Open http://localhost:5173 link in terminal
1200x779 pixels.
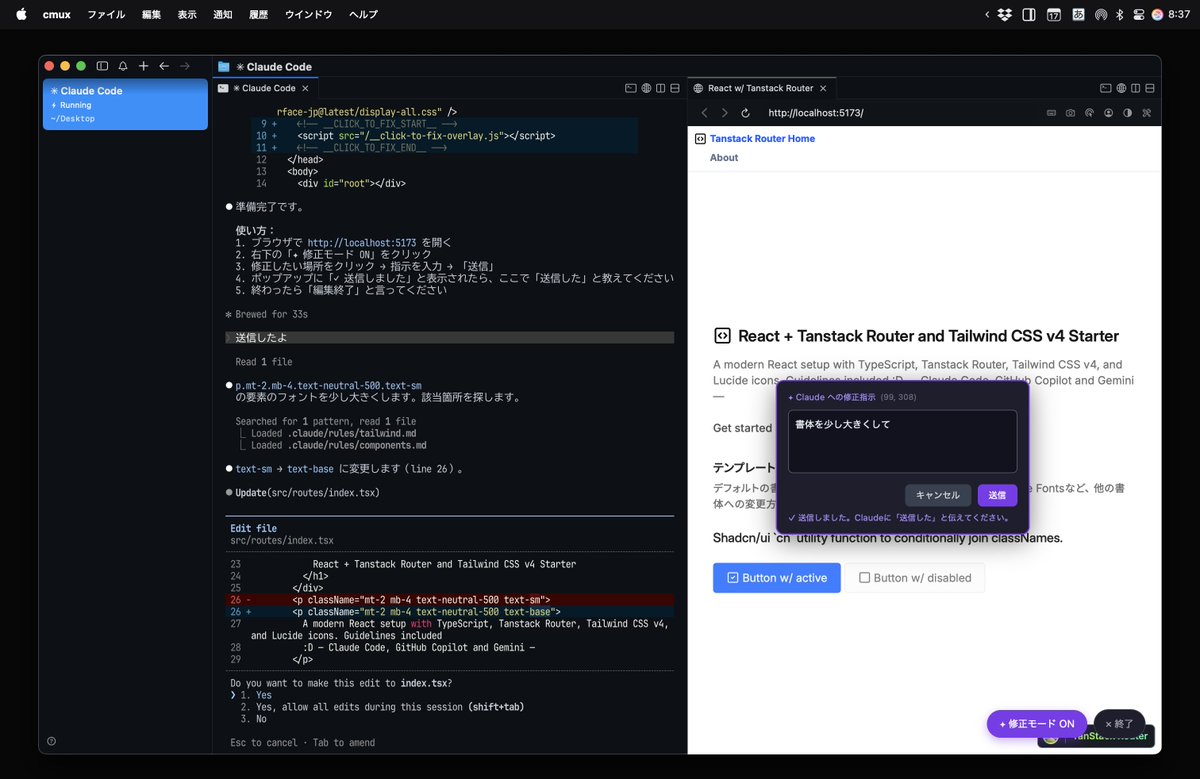[361, 243]
